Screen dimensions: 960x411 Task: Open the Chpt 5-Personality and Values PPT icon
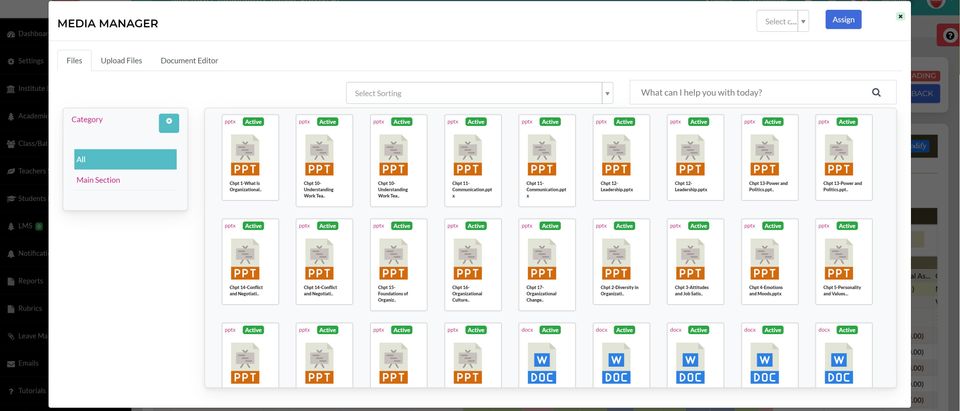click(x=839, y=259)
